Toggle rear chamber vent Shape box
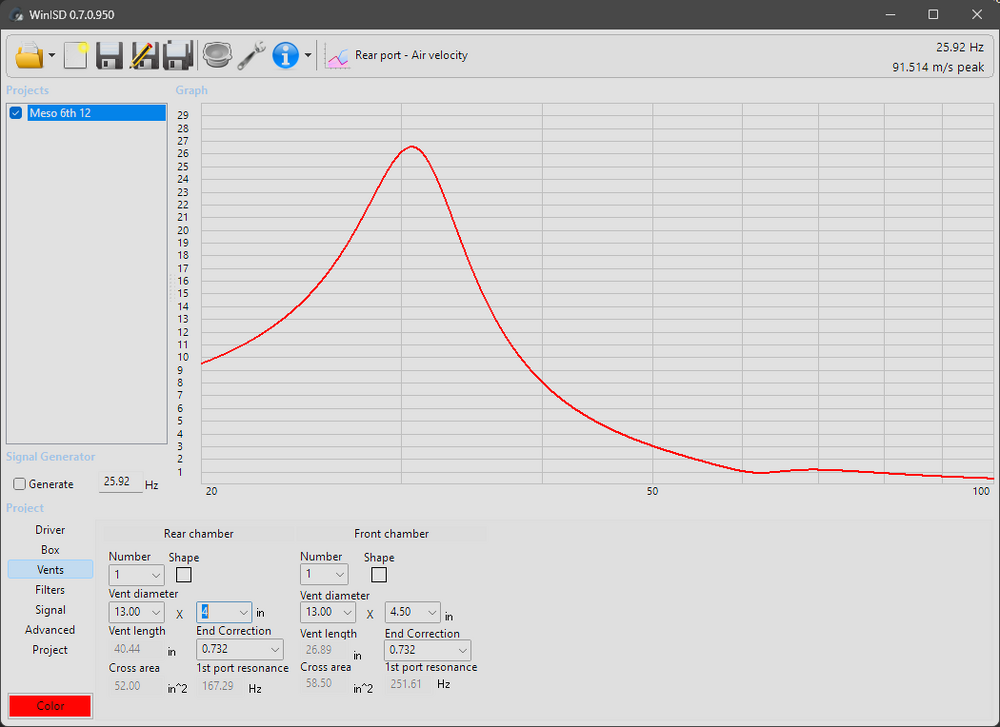Viewport: 1000px width, 727px height. point(184,575)
